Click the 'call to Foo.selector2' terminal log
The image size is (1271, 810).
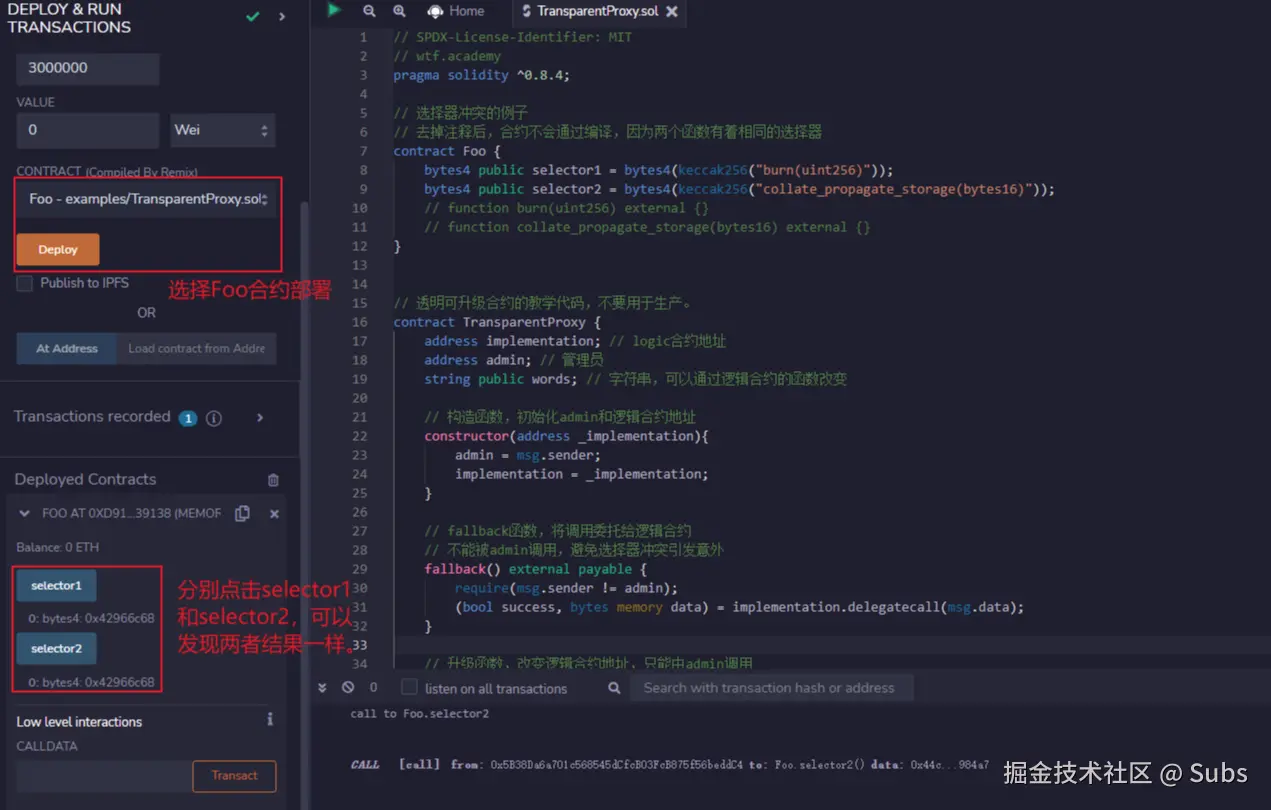click(x=420, y=714)
